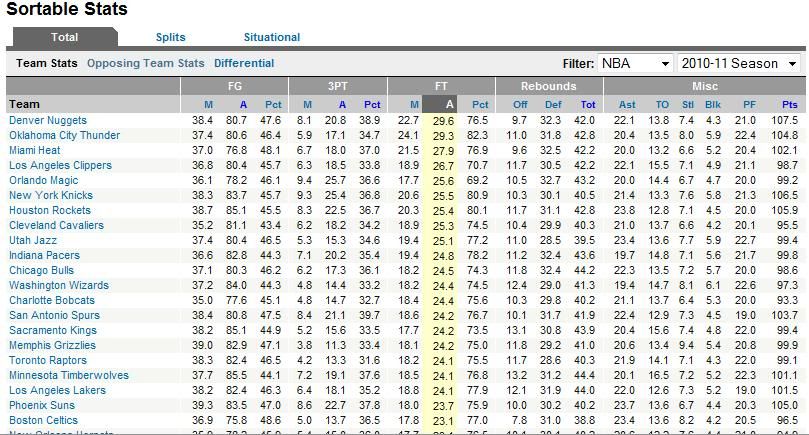Image resolution: width=809 pixels, height=435 pixels.
Task: Open Boston Celtics team link
Action: tap(43, 420)
